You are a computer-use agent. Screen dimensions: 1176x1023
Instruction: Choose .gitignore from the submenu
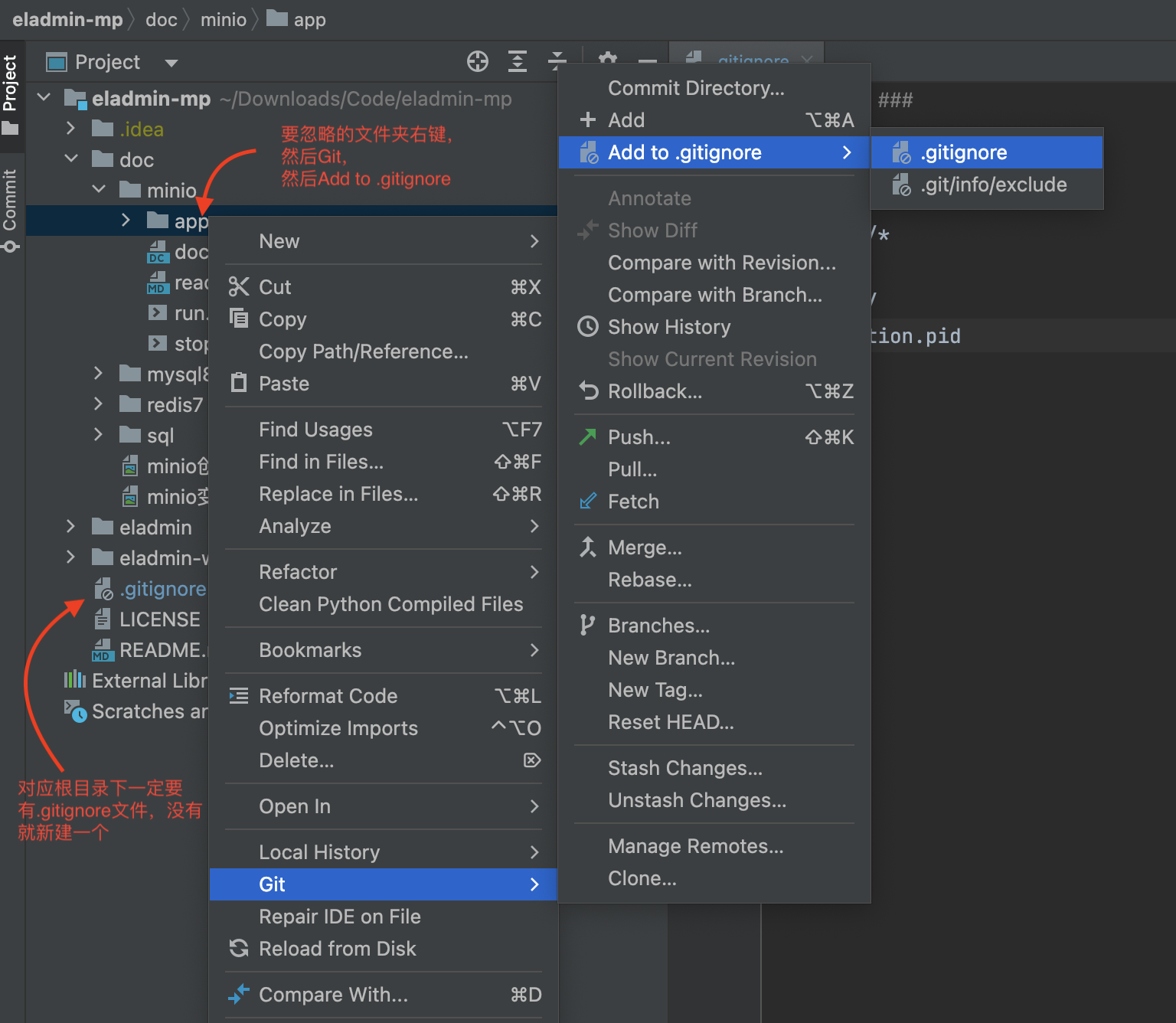[963, 152]
